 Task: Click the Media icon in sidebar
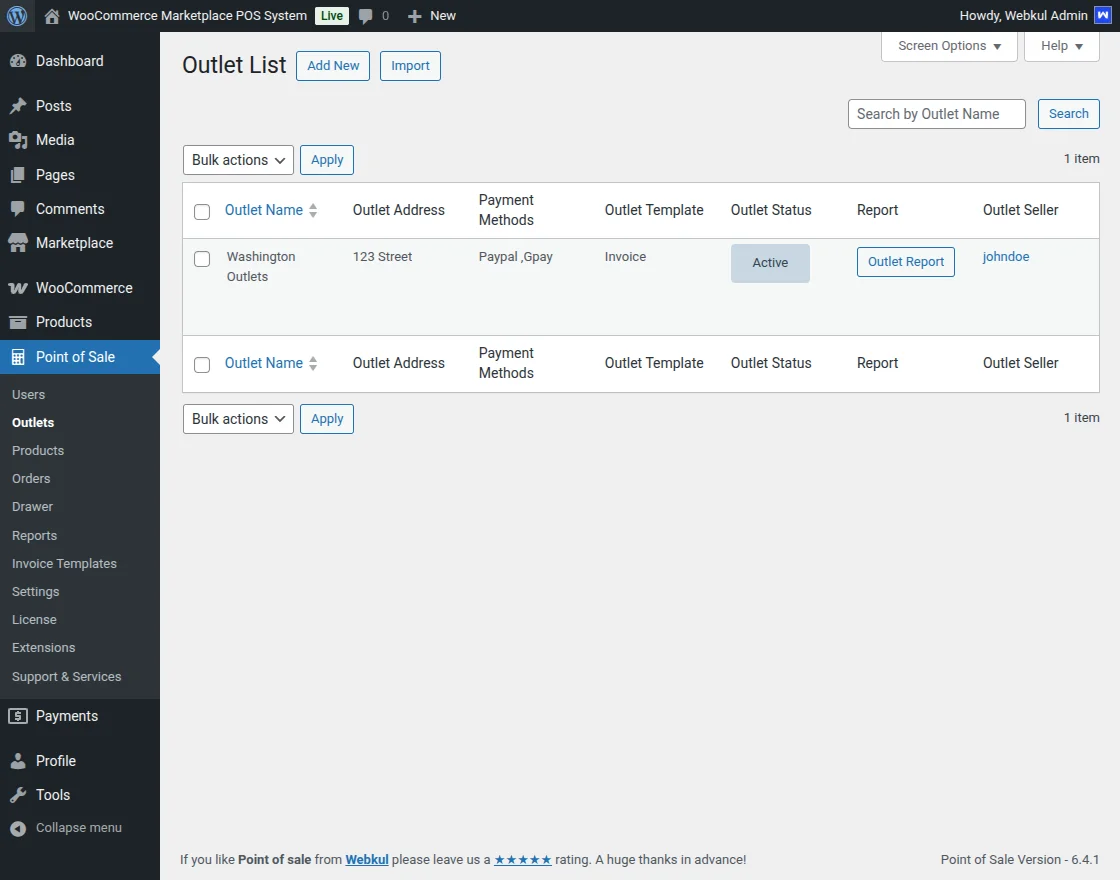pyautogui.click(x=18, y=140)
